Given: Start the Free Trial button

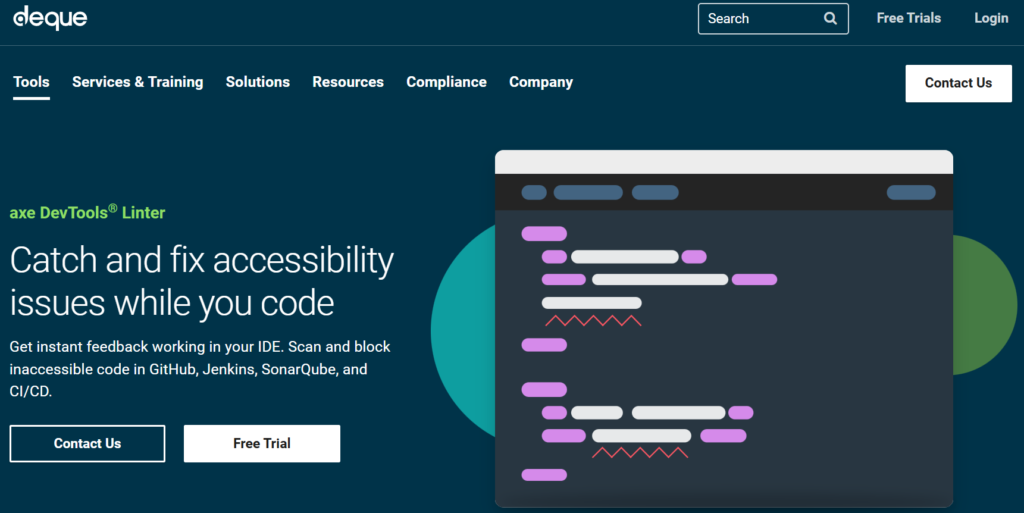Looking at the screenshot, I should 262,444.
